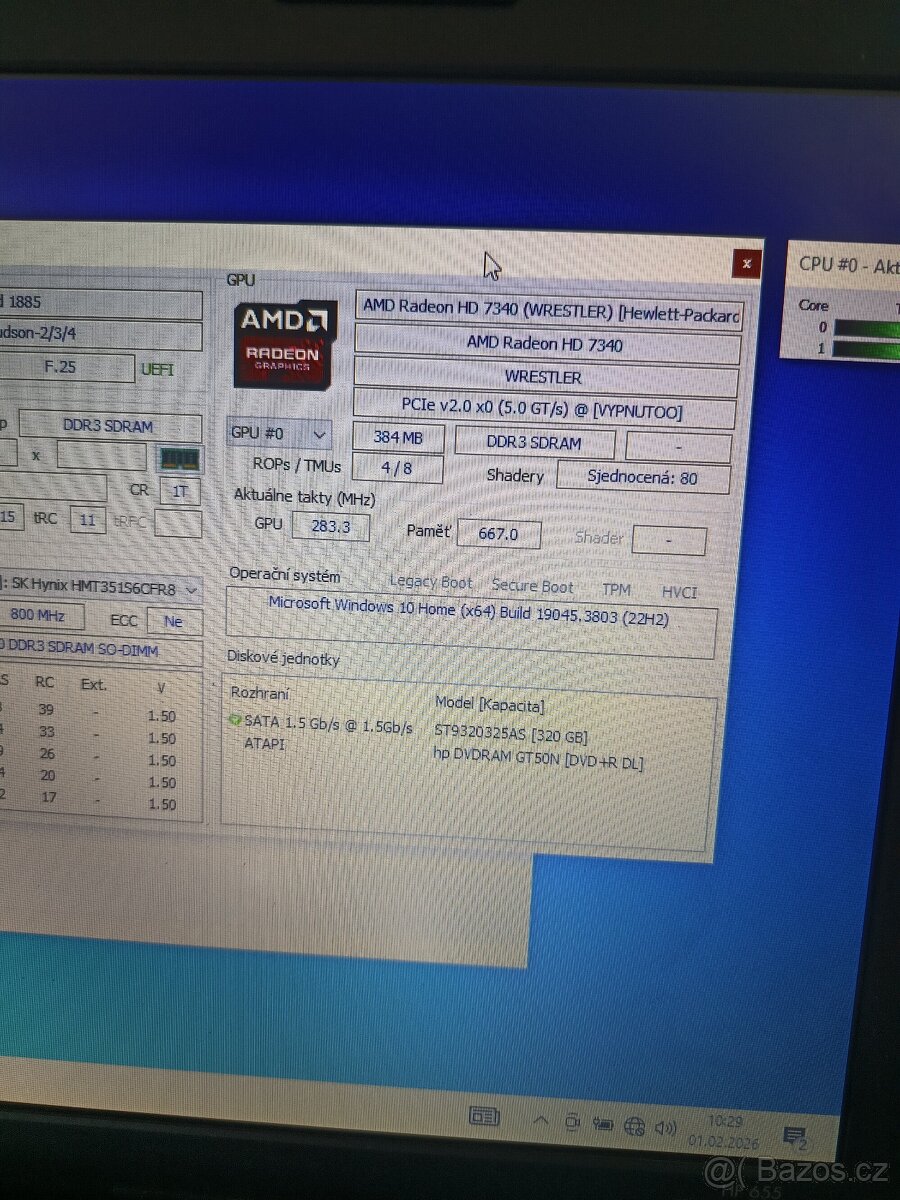Click the green icon next to ATAPI
Screen dimensions: 900x1200
234,744
